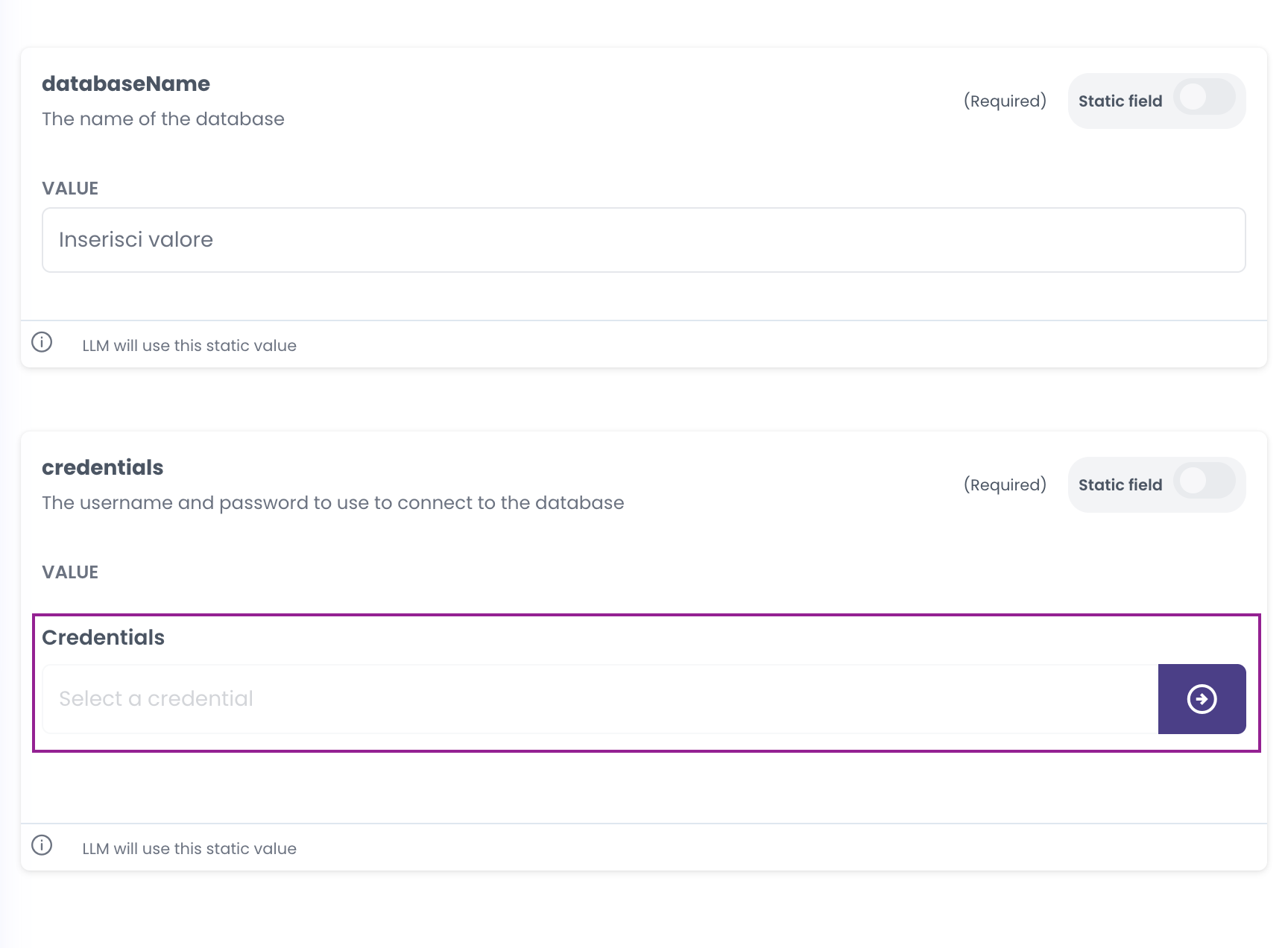Screen dimensions: 1288x948
Task: Click the 'Static field' label in the credentials card
Action: 1120,484
